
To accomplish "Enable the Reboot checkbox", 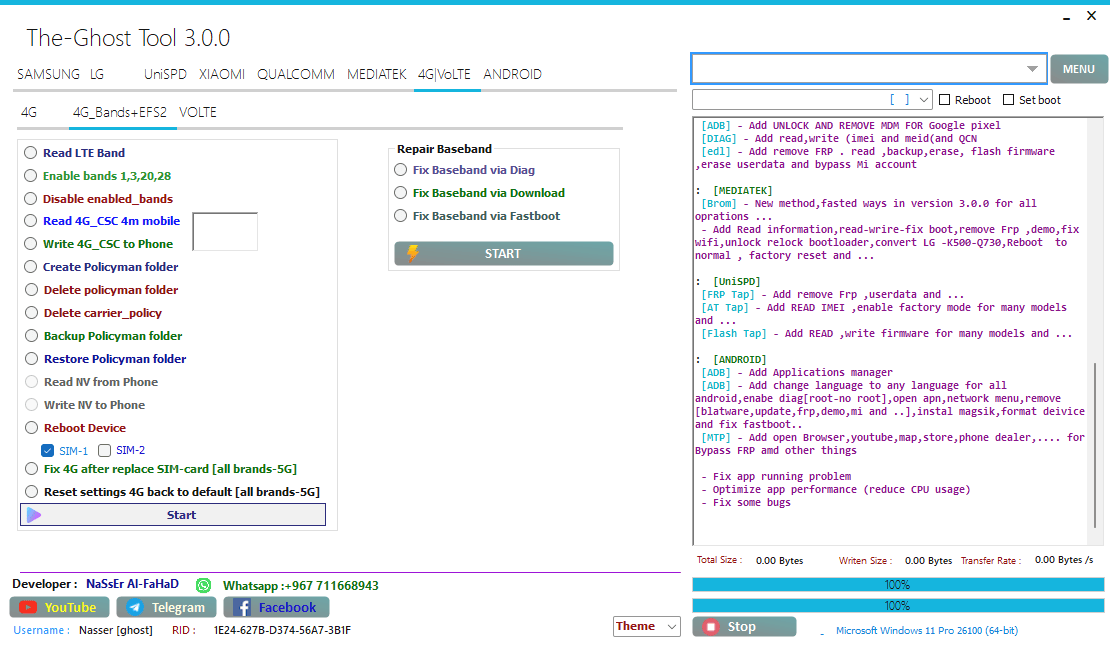I will click(944, 100).
